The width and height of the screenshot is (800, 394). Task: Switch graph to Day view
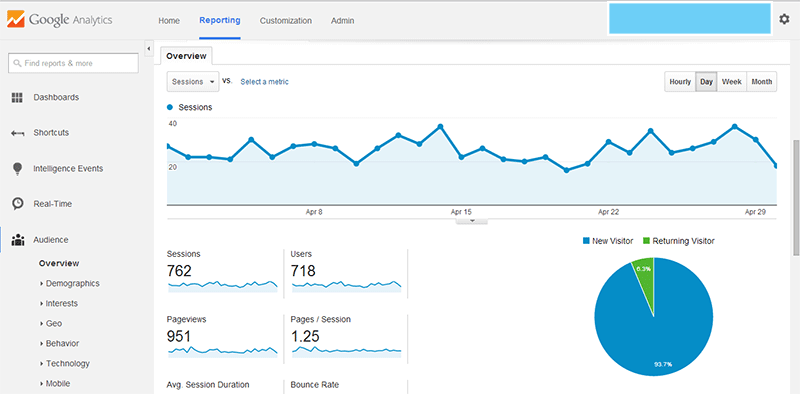pyautogui.click(x=707, y=82)
